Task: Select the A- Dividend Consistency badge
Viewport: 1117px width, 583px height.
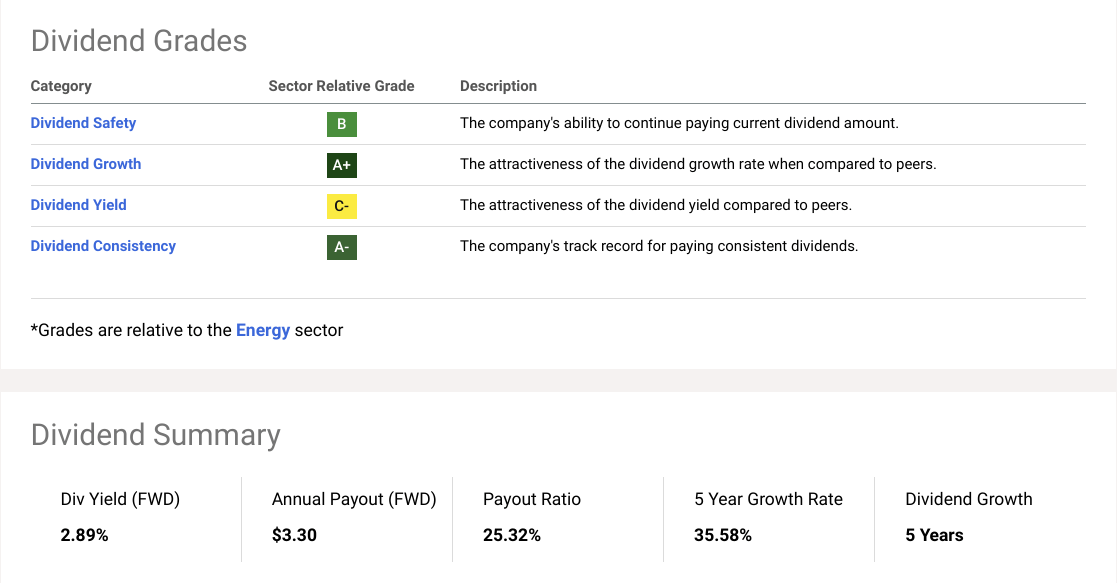Action: click(x=340, y=246)
